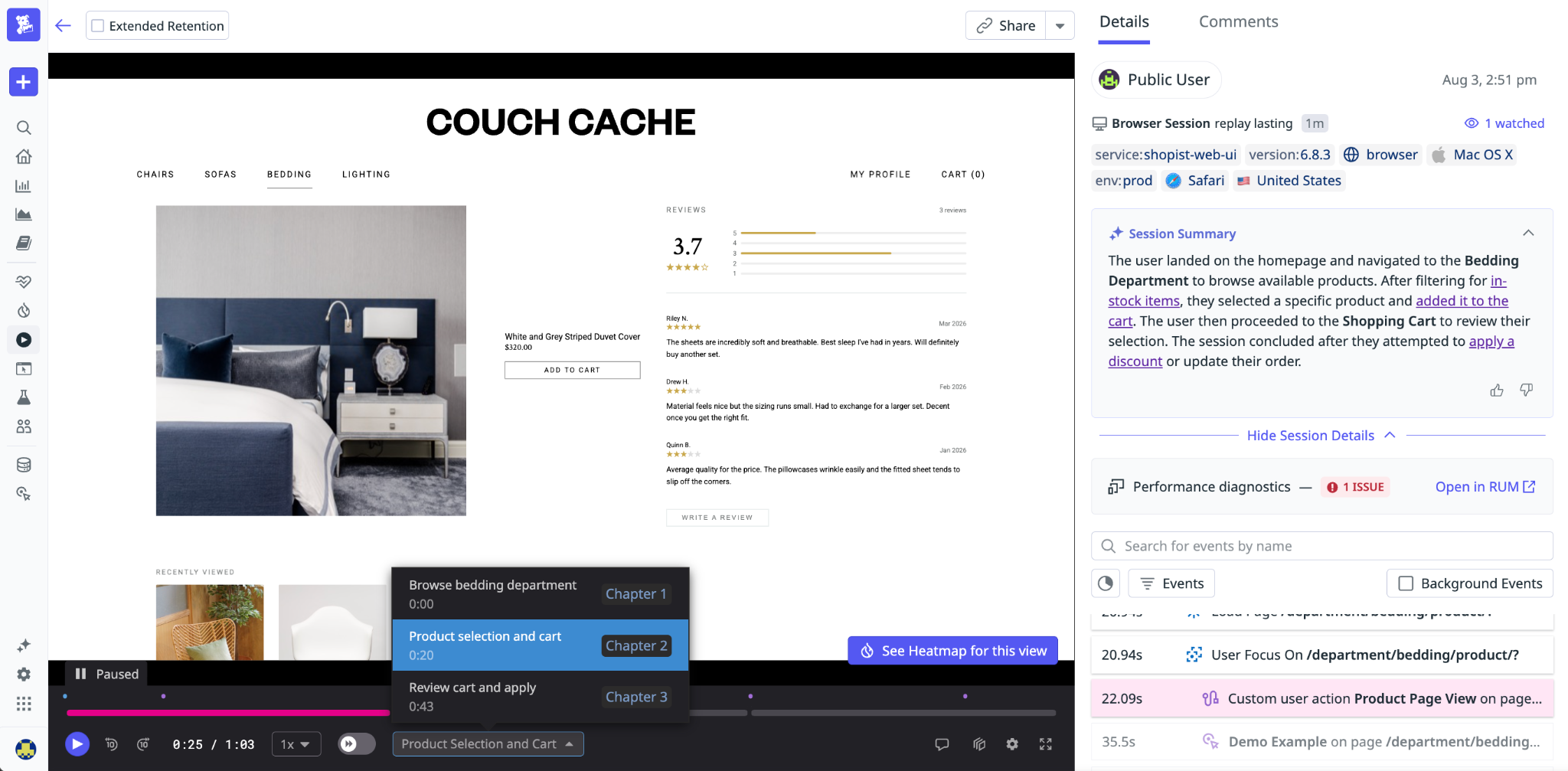1568x771 pixels.
Task: Open in RUM link
Action: [1485, 487]
